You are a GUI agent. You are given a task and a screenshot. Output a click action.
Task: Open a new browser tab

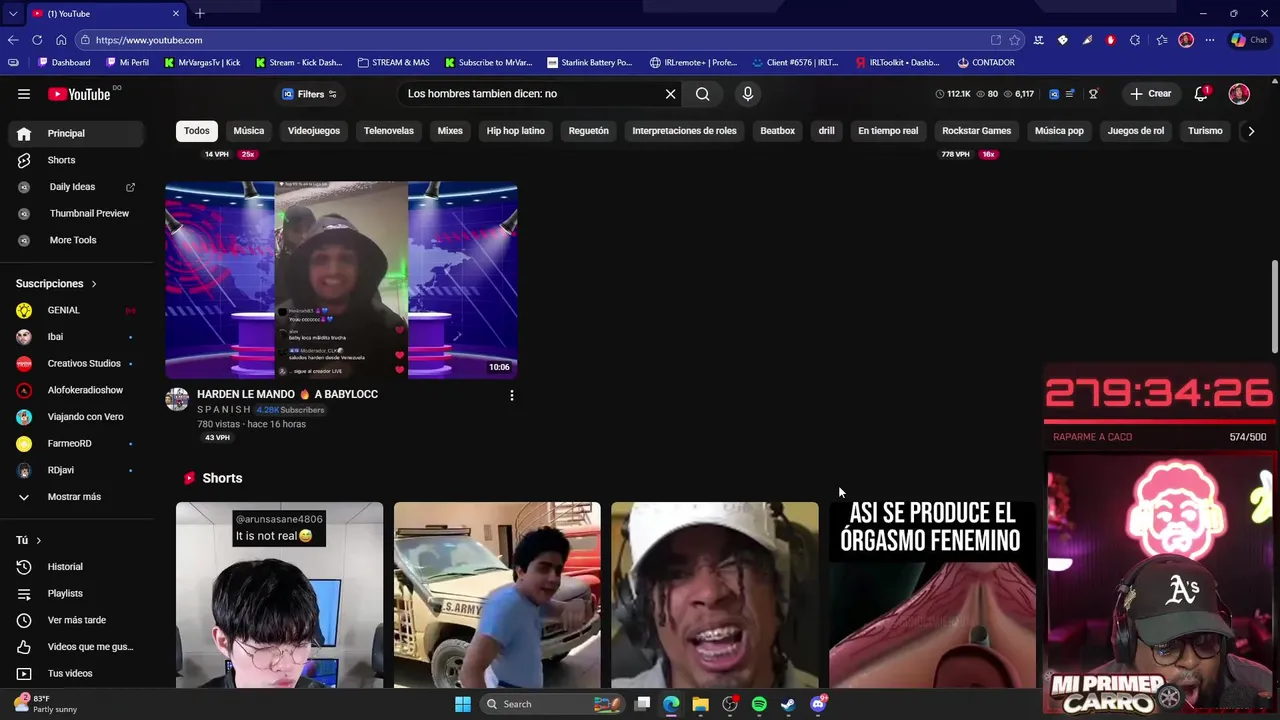pos(200,13)
